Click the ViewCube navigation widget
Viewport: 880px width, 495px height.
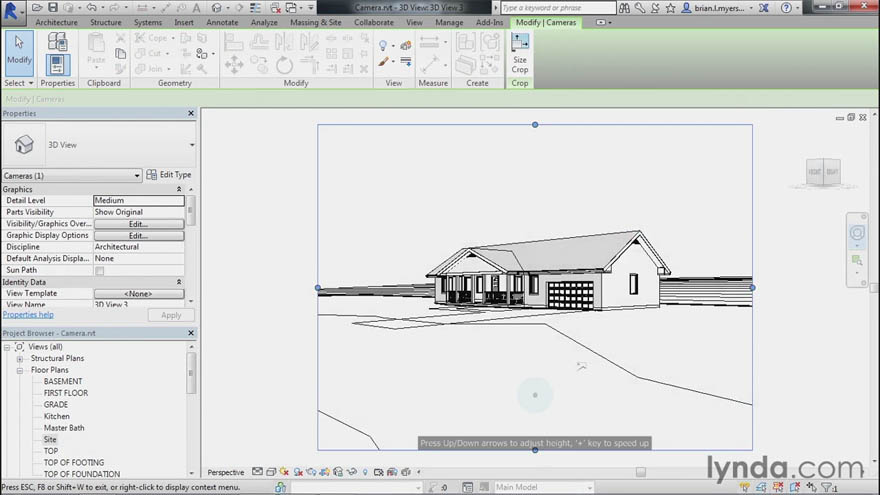(x=823, y=172)
